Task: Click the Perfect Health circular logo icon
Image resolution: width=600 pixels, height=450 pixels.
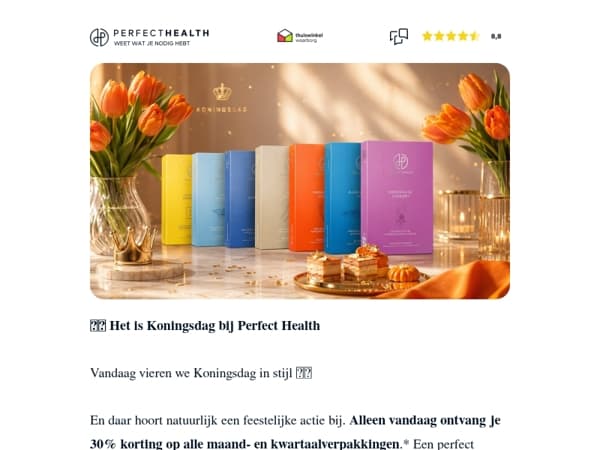Action: pos(99,37)
